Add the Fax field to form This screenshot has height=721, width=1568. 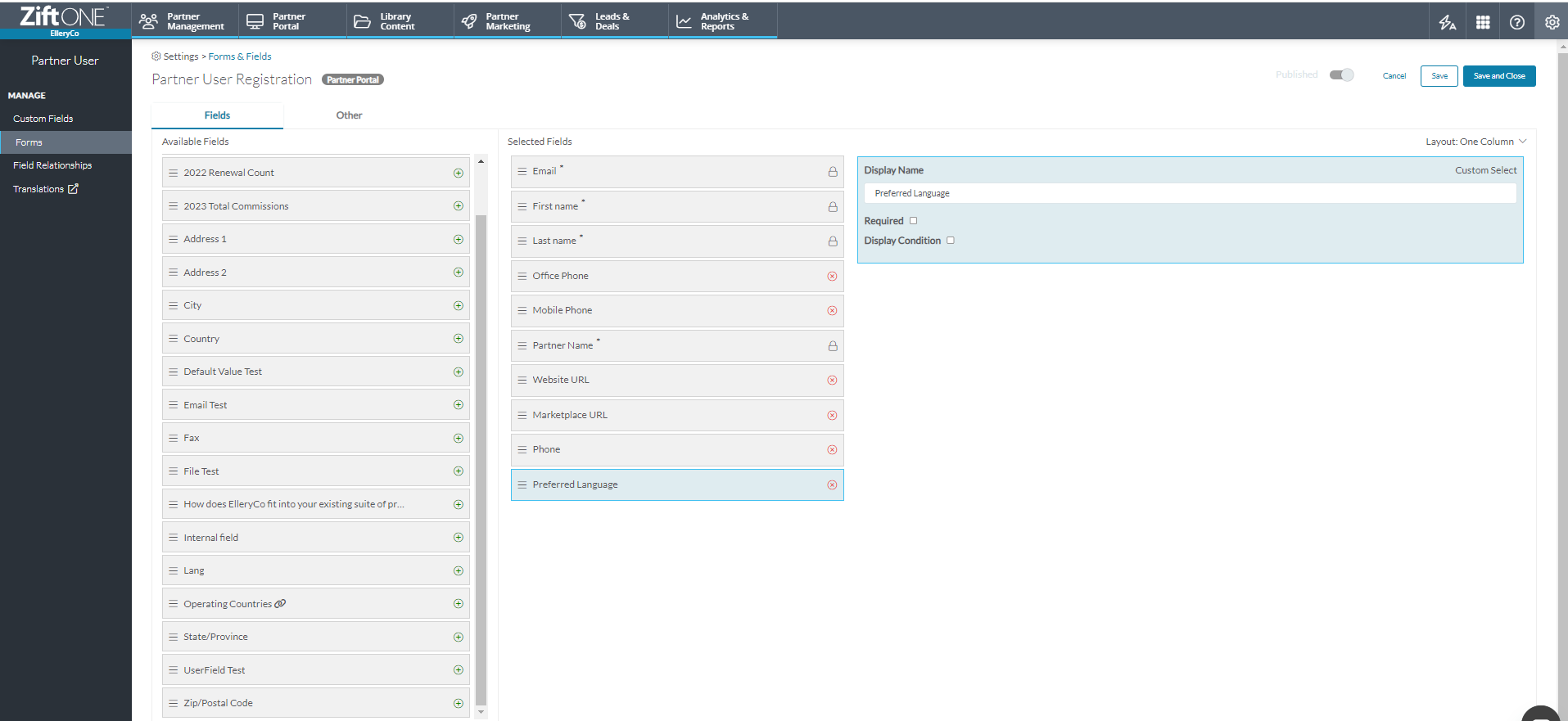coord(459,438)
